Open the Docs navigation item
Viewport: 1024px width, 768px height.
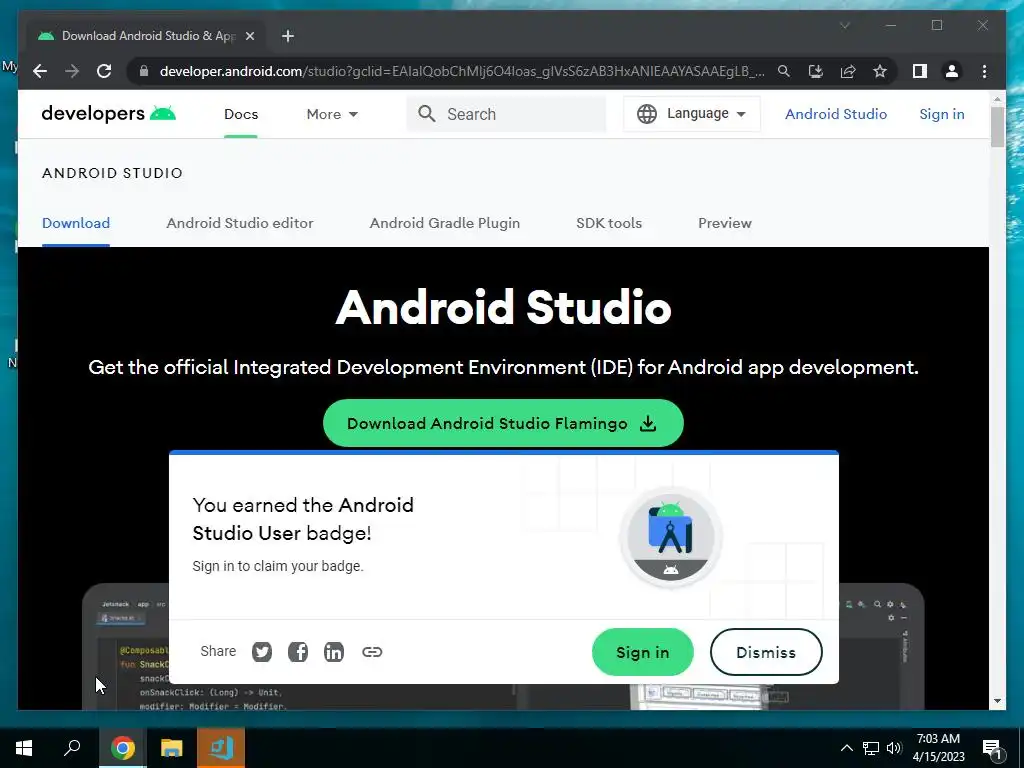tap(241, 114)
